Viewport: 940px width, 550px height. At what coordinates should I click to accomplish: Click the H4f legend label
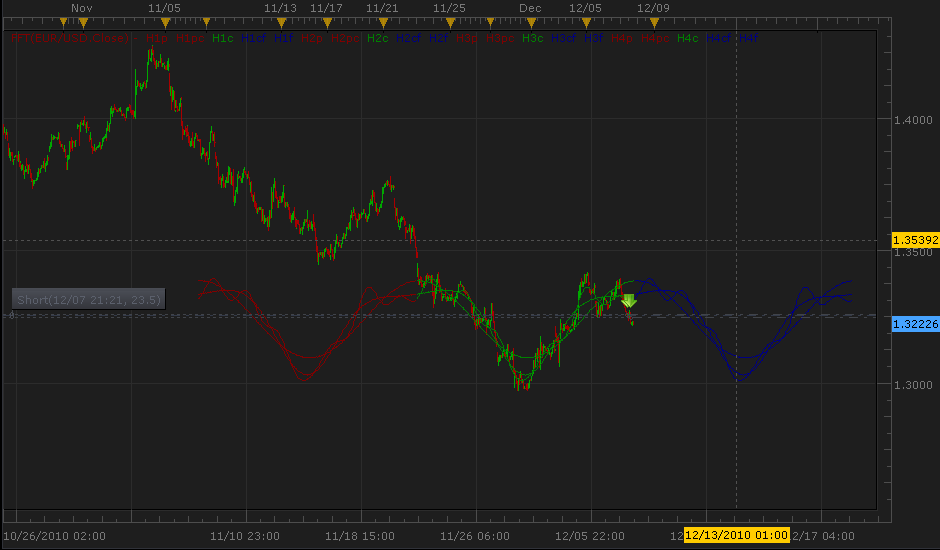tap(749, 38)
